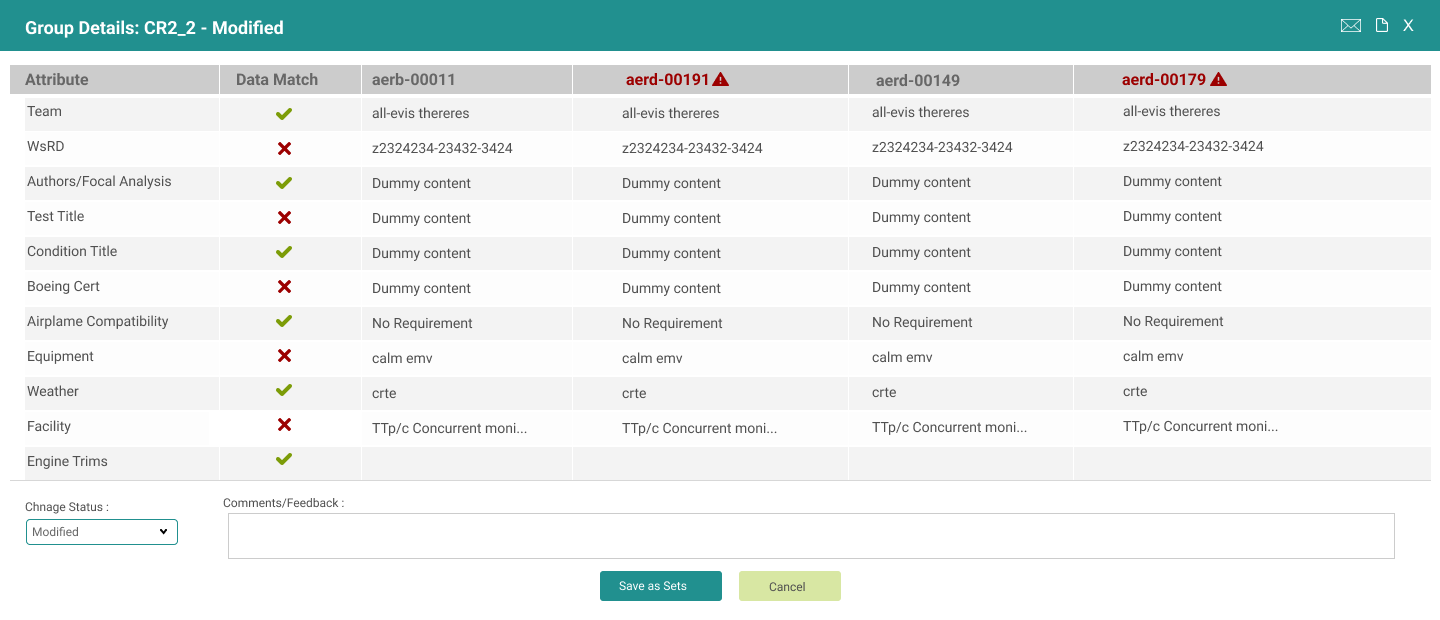This screenshot has height=620, width=1440.
Task: Click red cross in Test Title row
Action: pos(284,217)
